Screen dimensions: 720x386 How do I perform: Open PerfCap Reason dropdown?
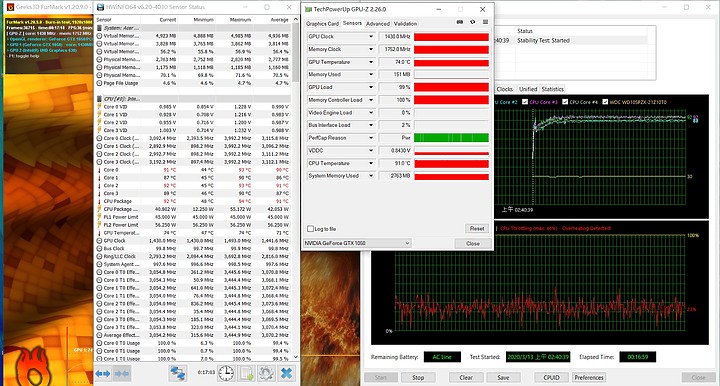pos(371,138)
